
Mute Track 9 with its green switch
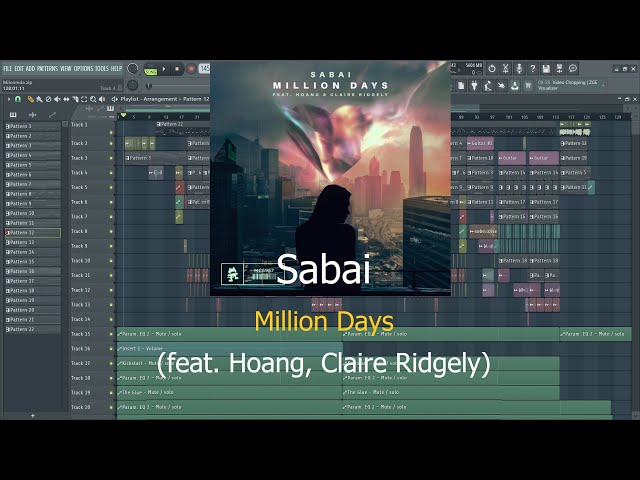pyautogui.click(x=111, y=246)
